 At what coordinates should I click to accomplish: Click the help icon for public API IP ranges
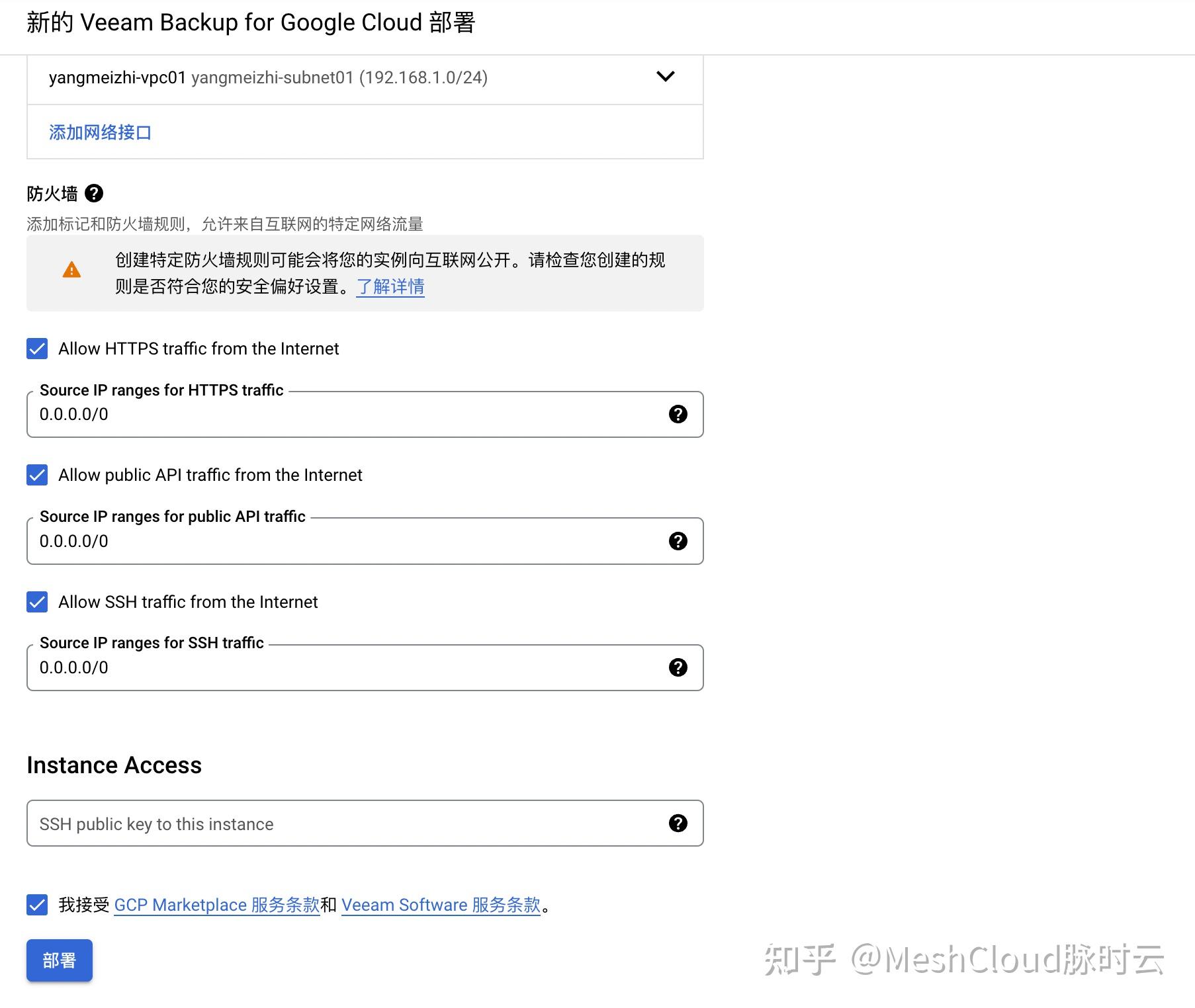(677, 541)
